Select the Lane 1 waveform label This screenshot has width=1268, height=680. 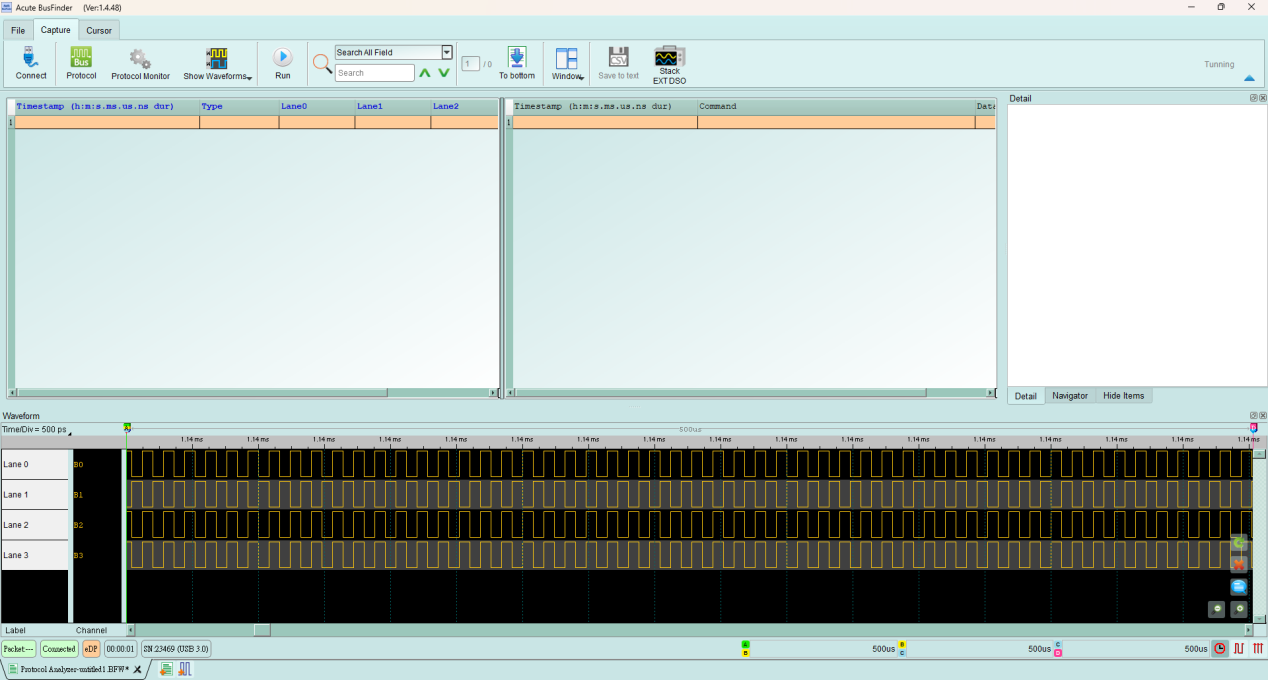coord(35,495)
